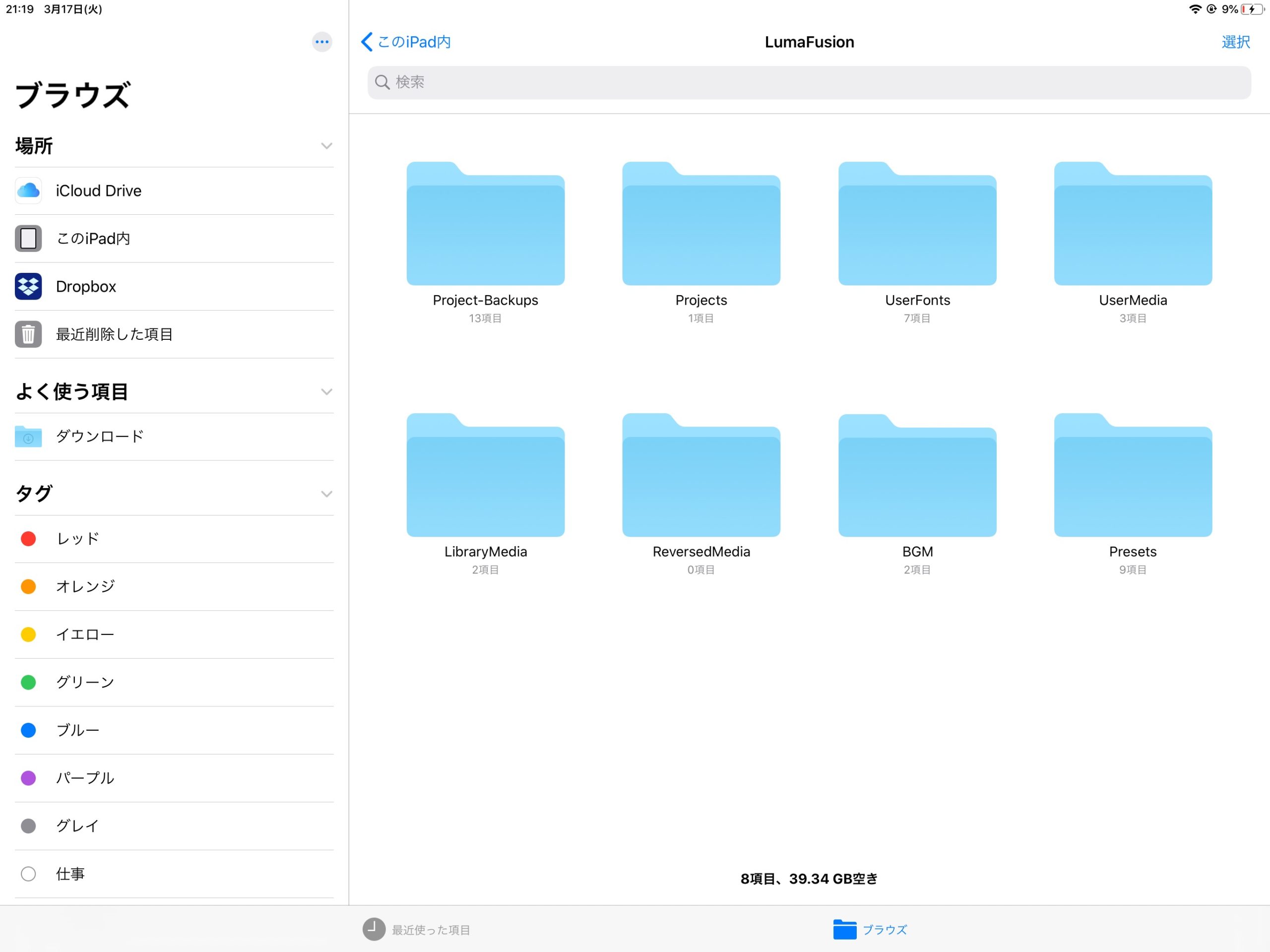
Task: Collapse the 場所 section chevron
Action: pos(326,146)
